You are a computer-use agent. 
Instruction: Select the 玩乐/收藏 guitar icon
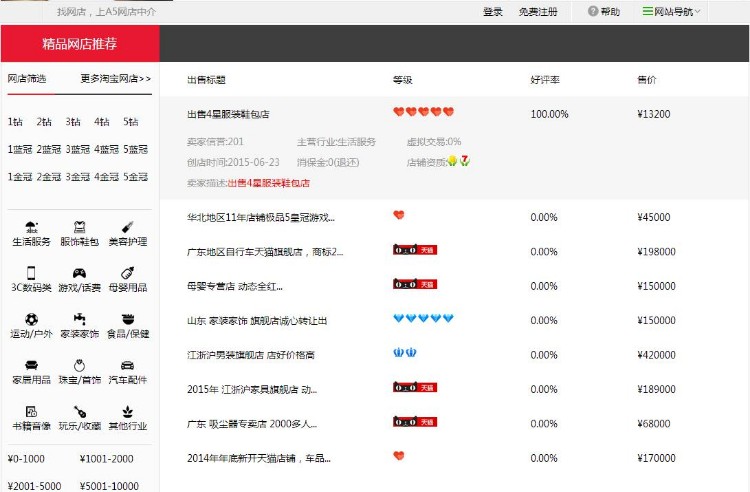coord(79,411)
